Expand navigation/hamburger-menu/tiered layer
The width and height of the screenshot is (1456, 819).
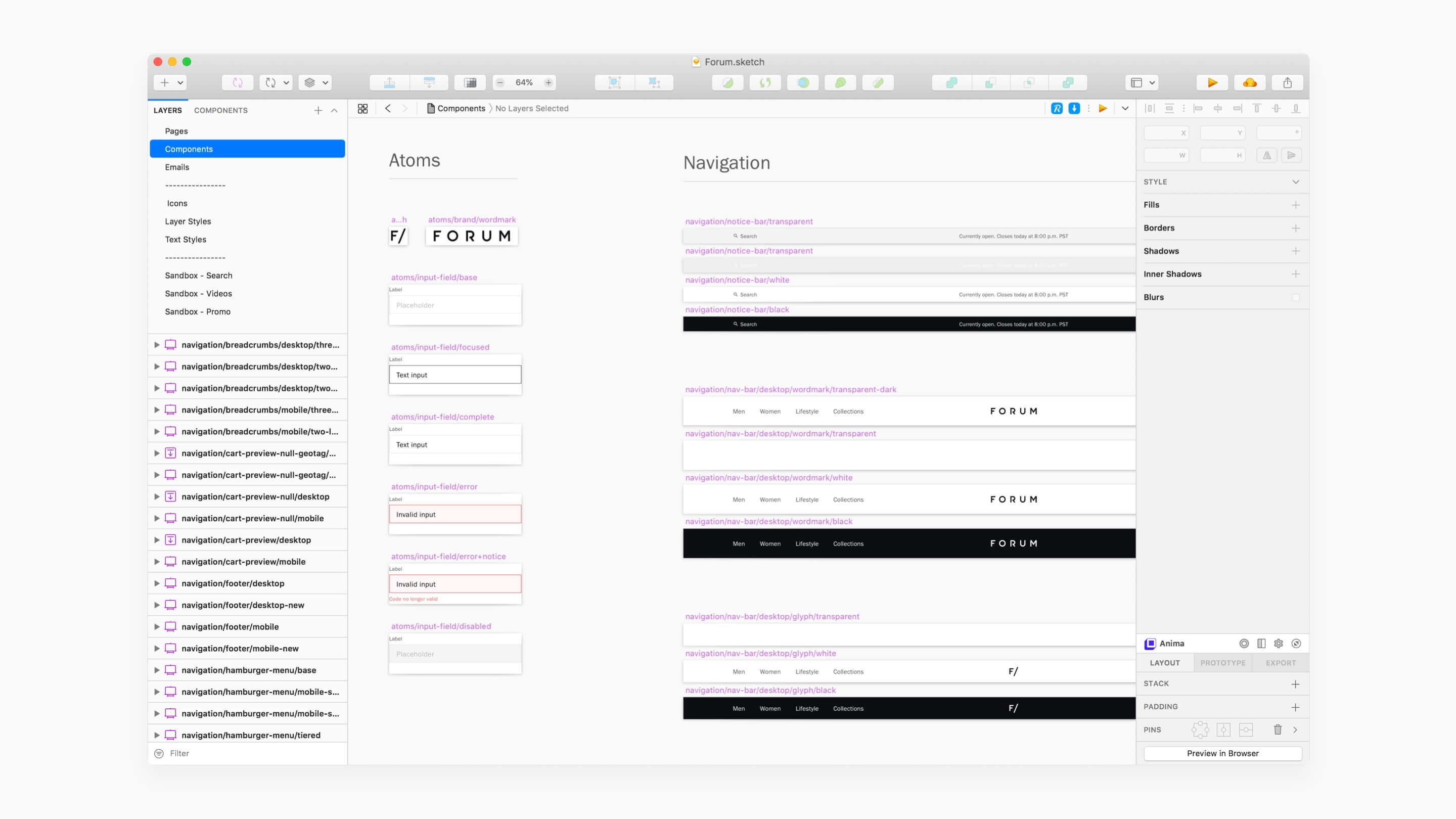157,736
